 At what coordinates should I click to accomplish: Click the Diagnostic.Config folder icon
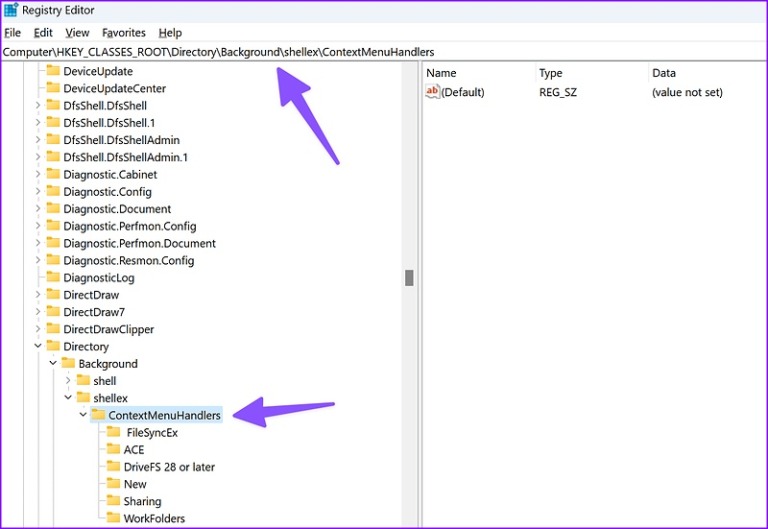[53, 191]
